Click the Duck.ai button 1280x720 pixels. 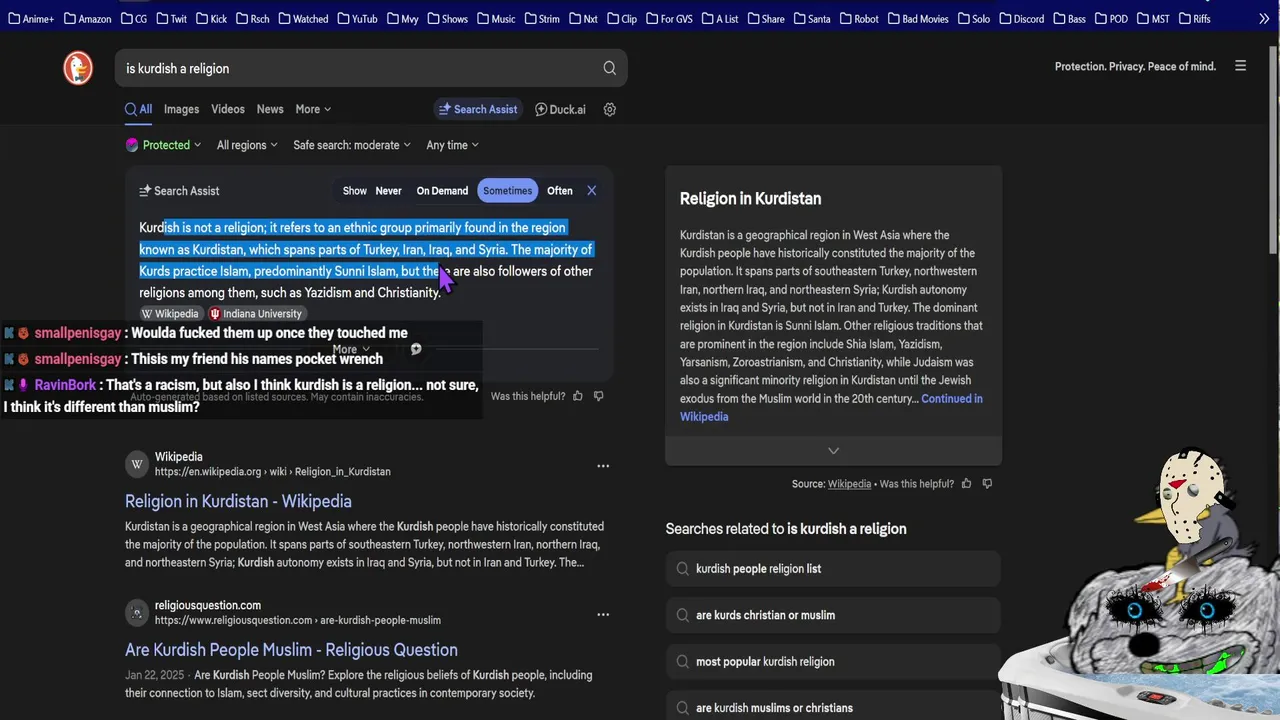coord(560,109)
